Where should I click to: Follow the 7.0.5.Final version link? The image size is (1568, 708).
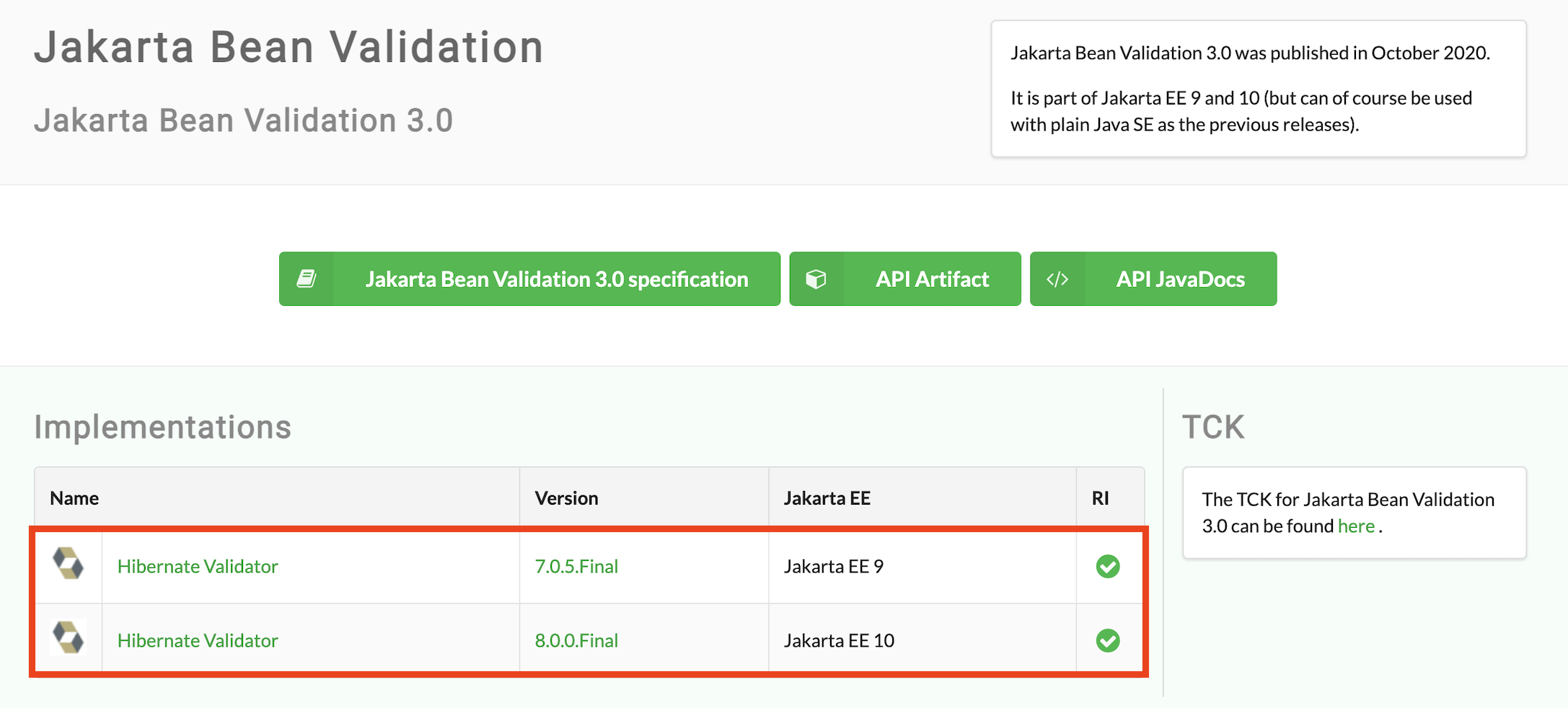tap(576, 567)
